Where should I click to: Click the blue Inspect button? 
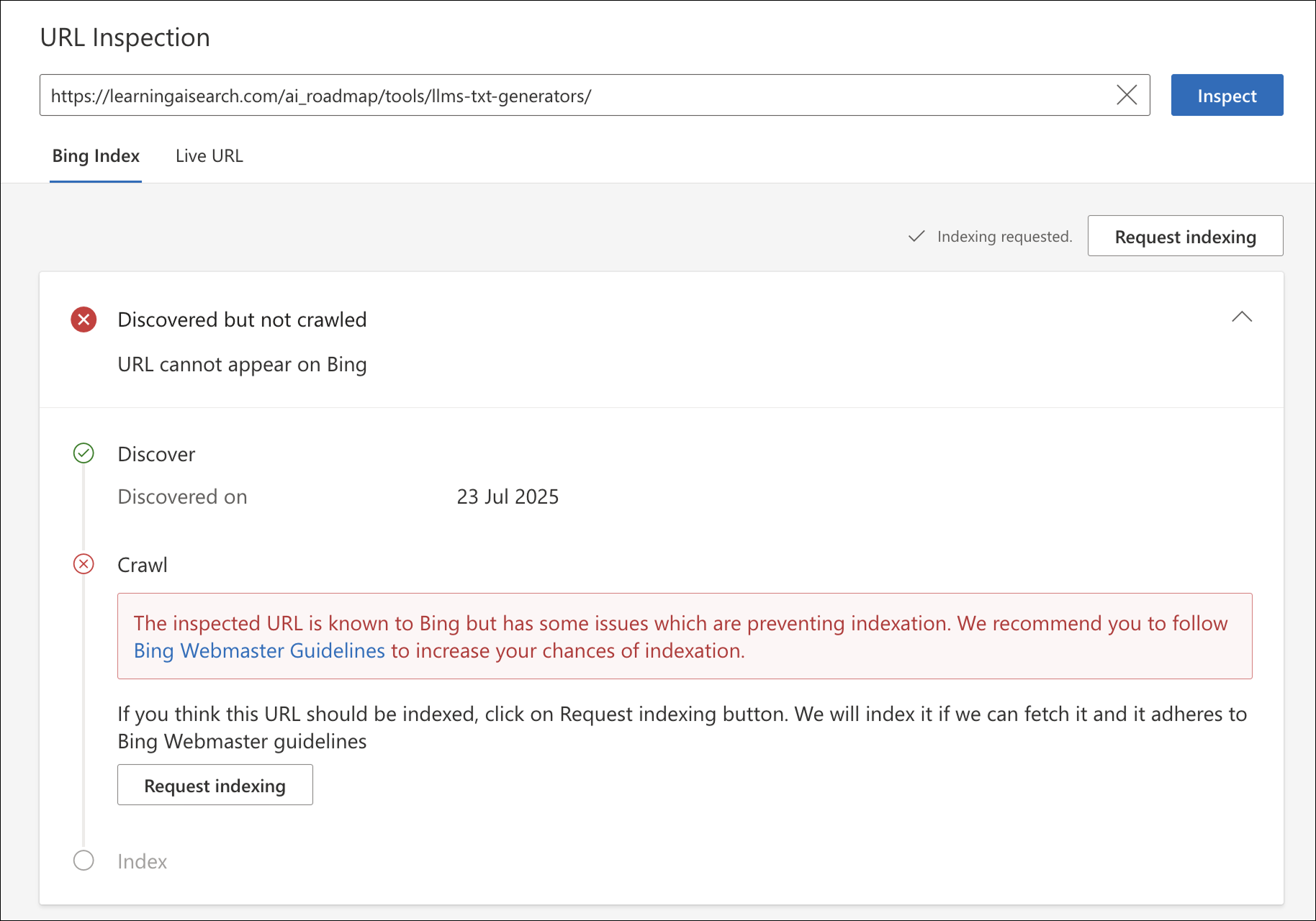(1227, 95)
